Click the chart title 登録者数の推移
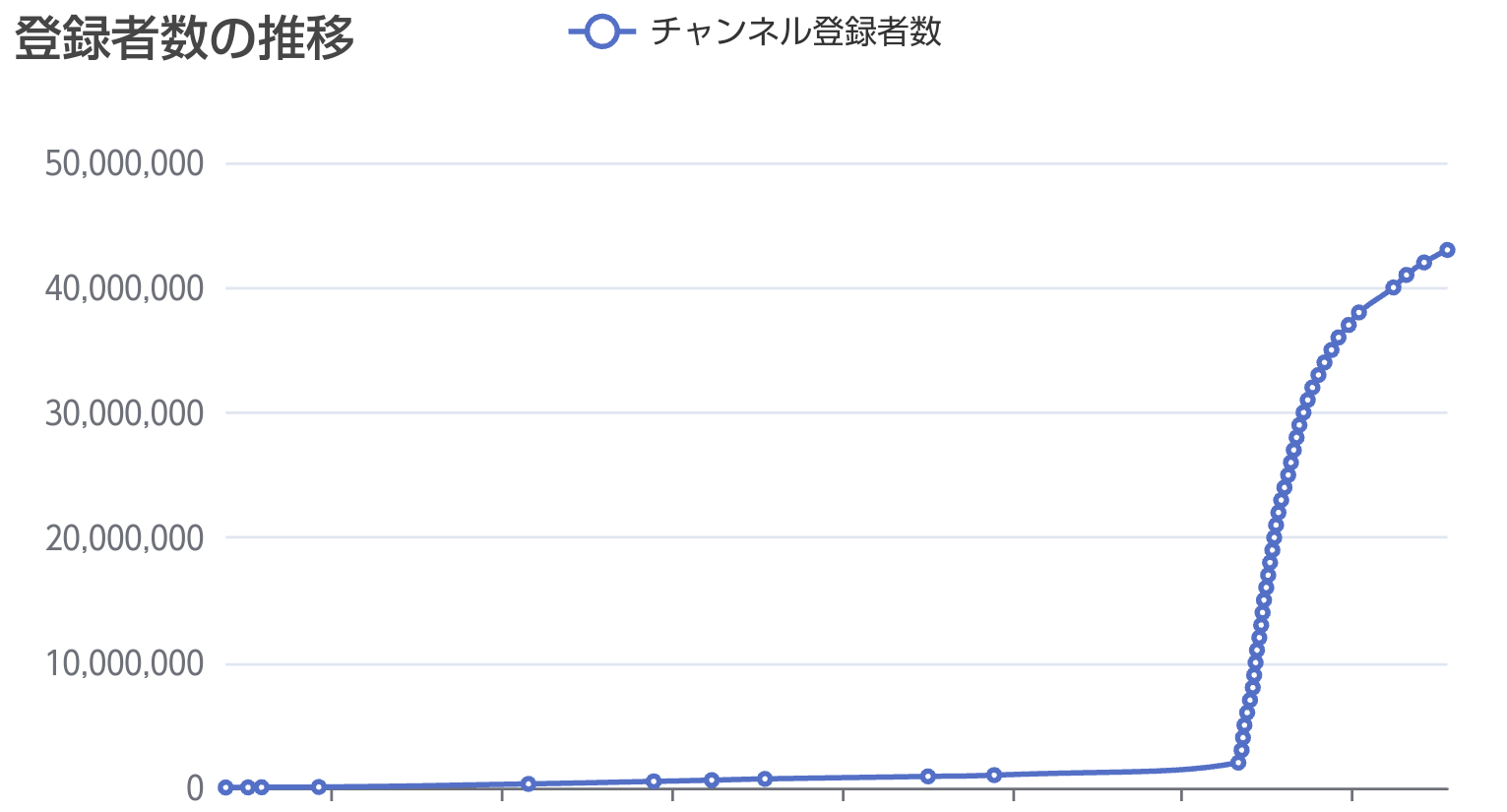1507x812 pixels. [x=184, y=39]
